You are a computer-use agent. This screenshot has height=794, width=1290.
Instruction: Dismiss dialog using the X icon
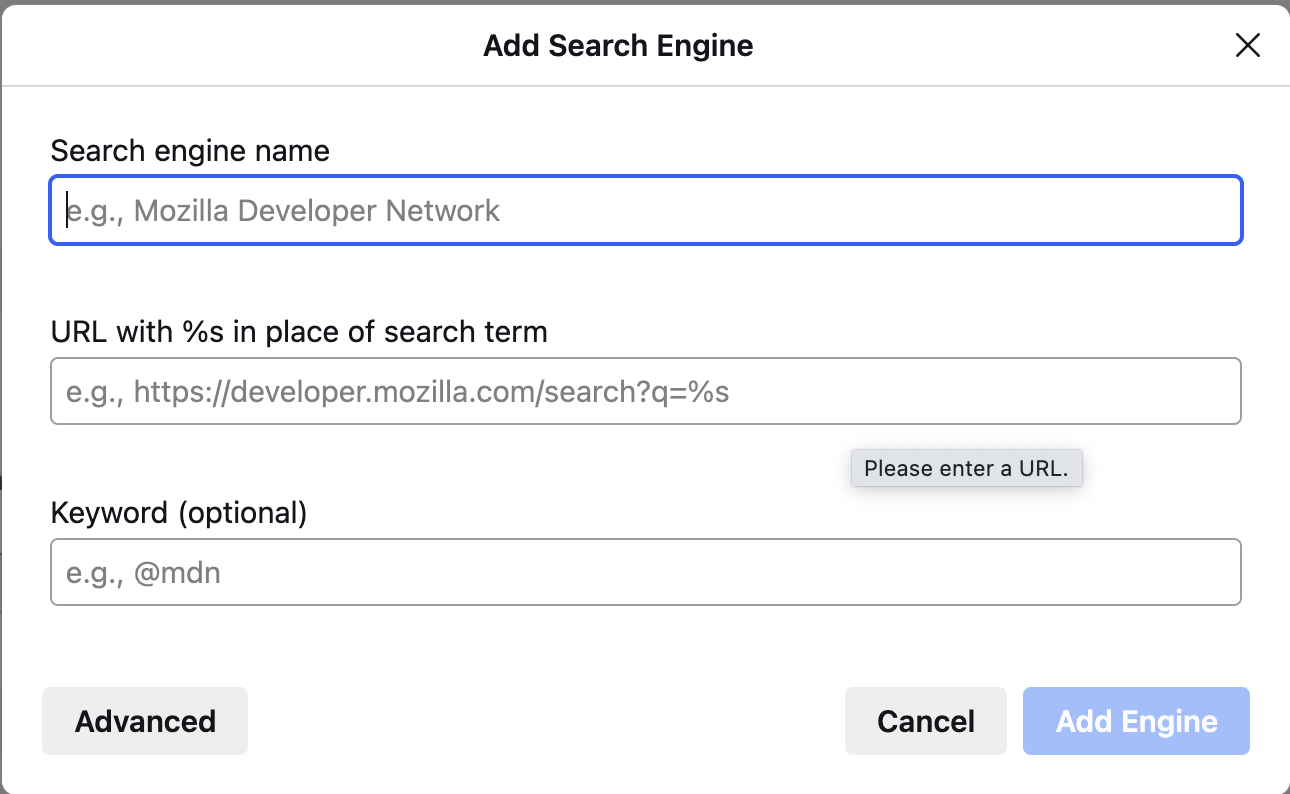(1247, 45)
